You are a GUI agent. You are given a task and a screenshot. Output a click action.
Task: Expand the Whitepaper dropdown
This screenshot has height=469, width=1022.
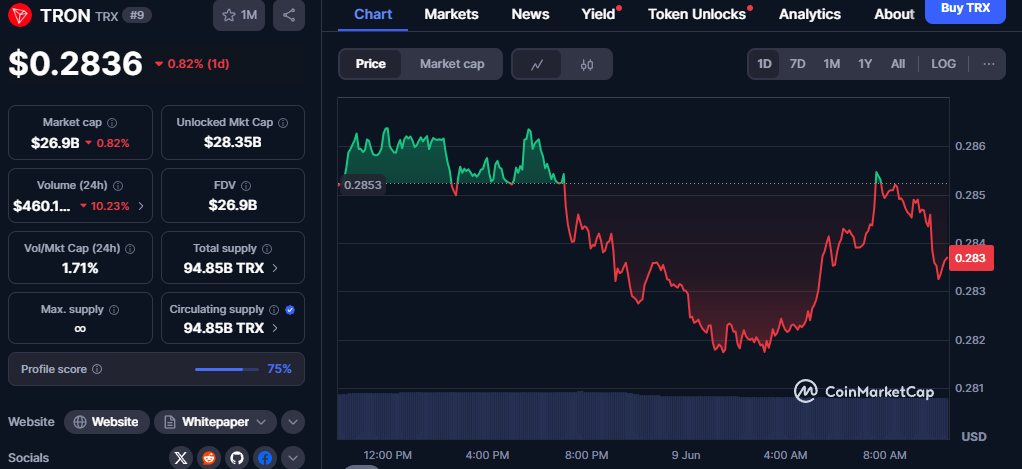(215, 422)
